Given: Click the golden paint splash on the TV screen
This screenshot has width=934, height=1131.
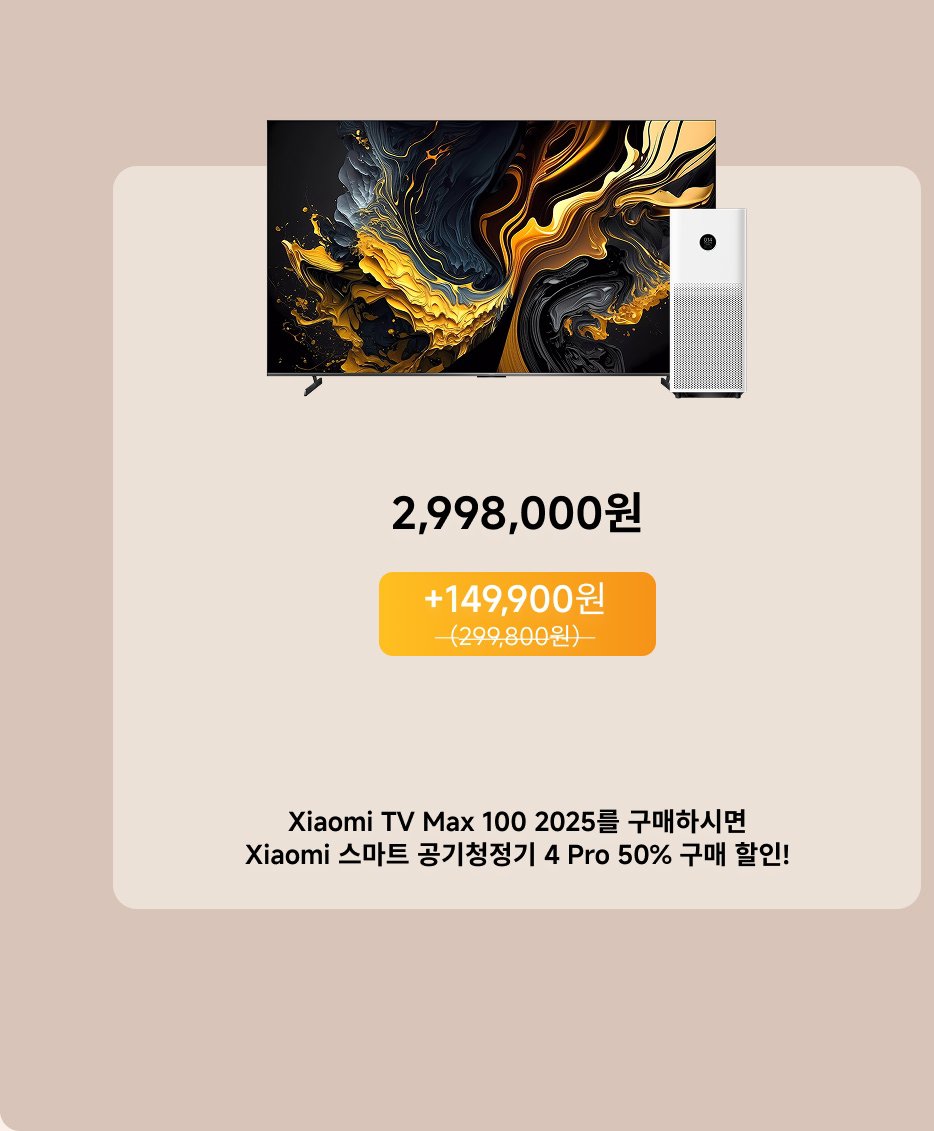Looking at the screenshot, I should coord(404,289).
